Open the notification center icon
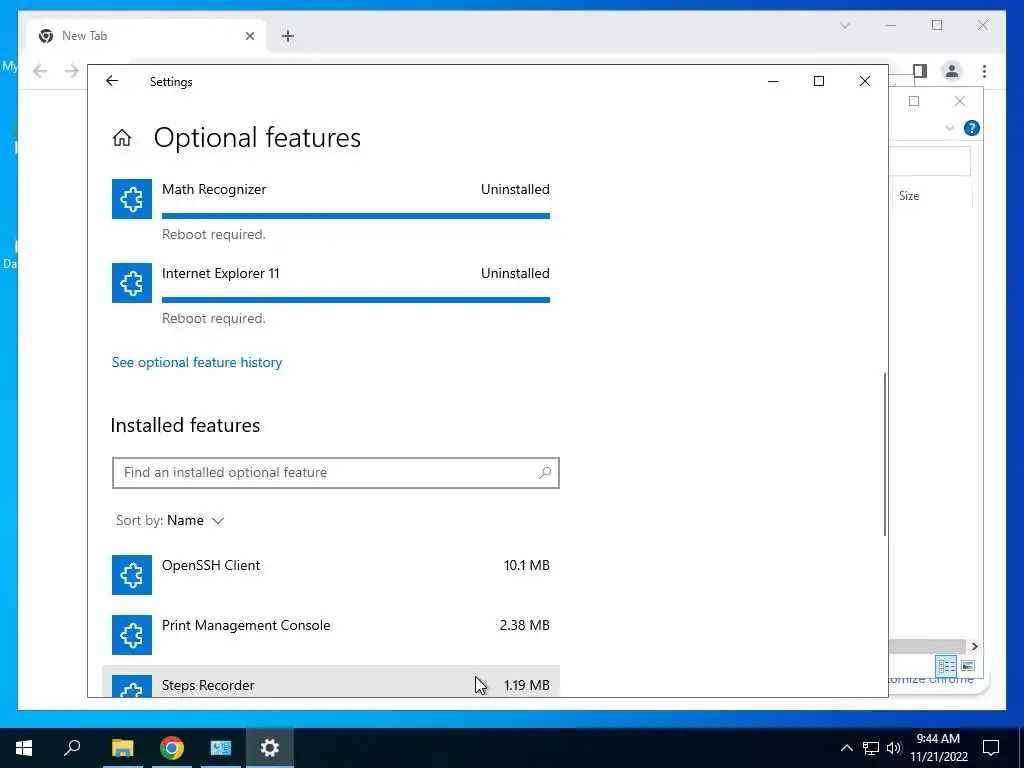The height and width of the screenshot is (768, 1024). coord(991,748)
